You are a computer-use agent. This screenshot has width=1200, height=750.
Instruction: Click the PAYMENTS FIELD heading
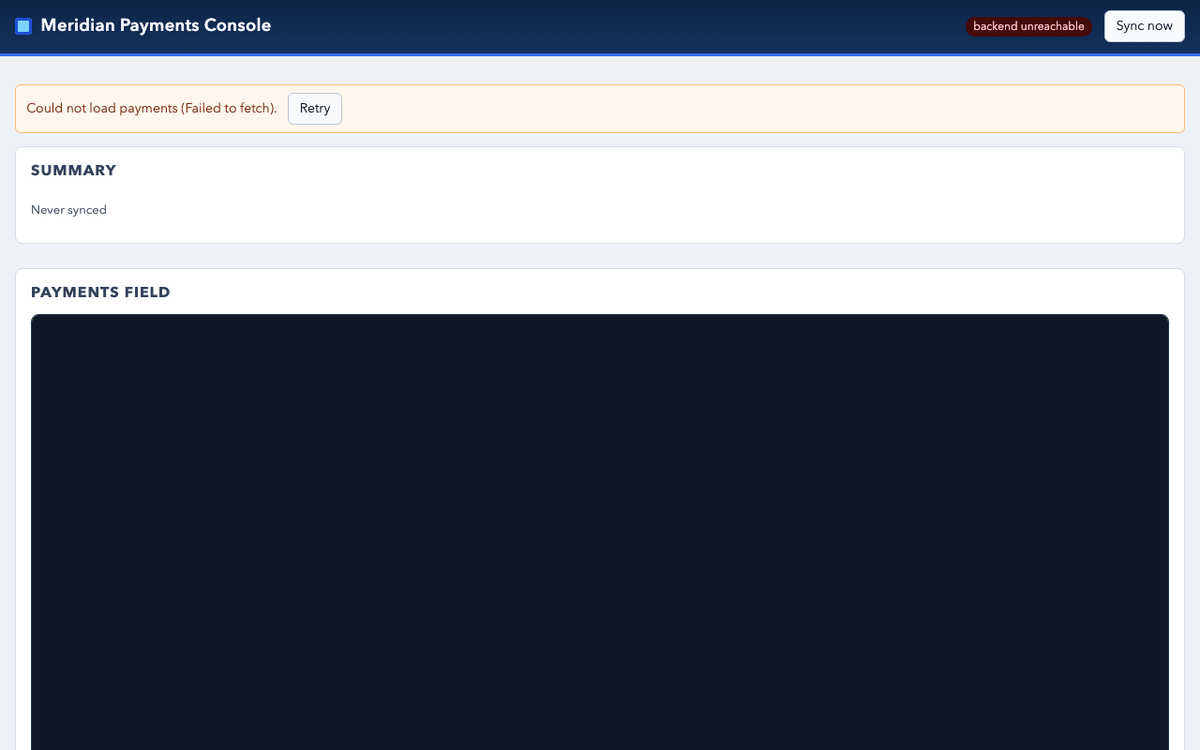pyautogui.click(x=101, y=293)
